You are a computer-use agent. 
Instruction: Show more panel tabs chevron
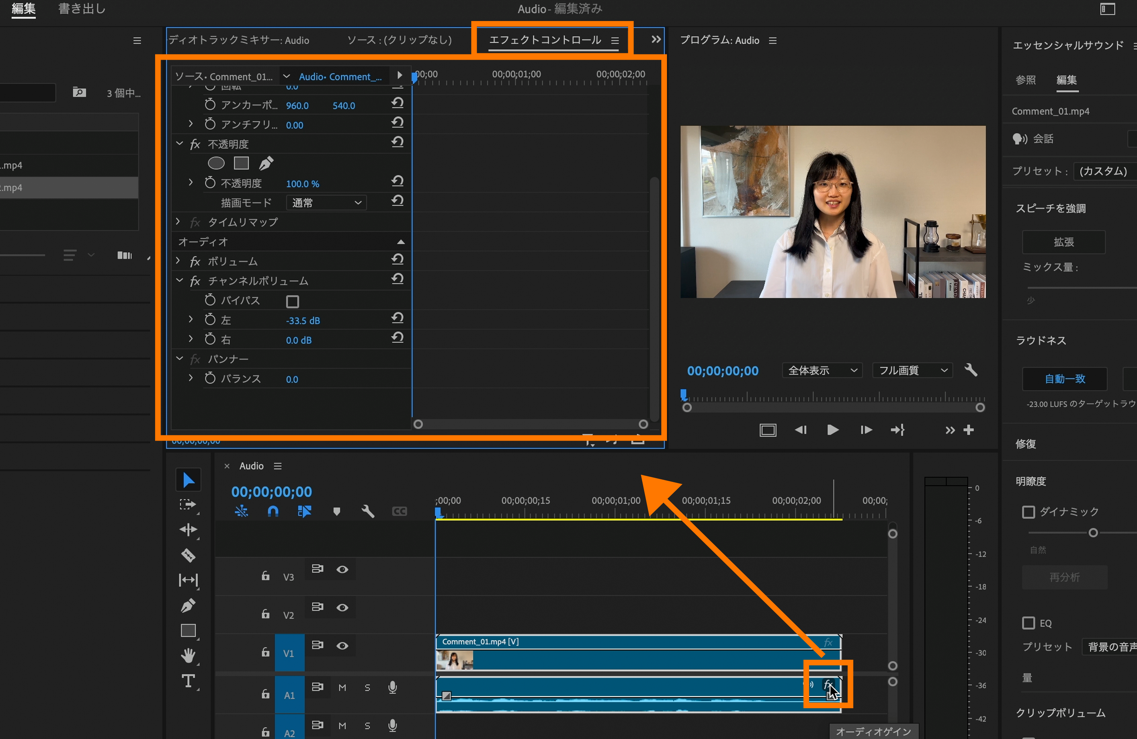click(x=656, y=40)
